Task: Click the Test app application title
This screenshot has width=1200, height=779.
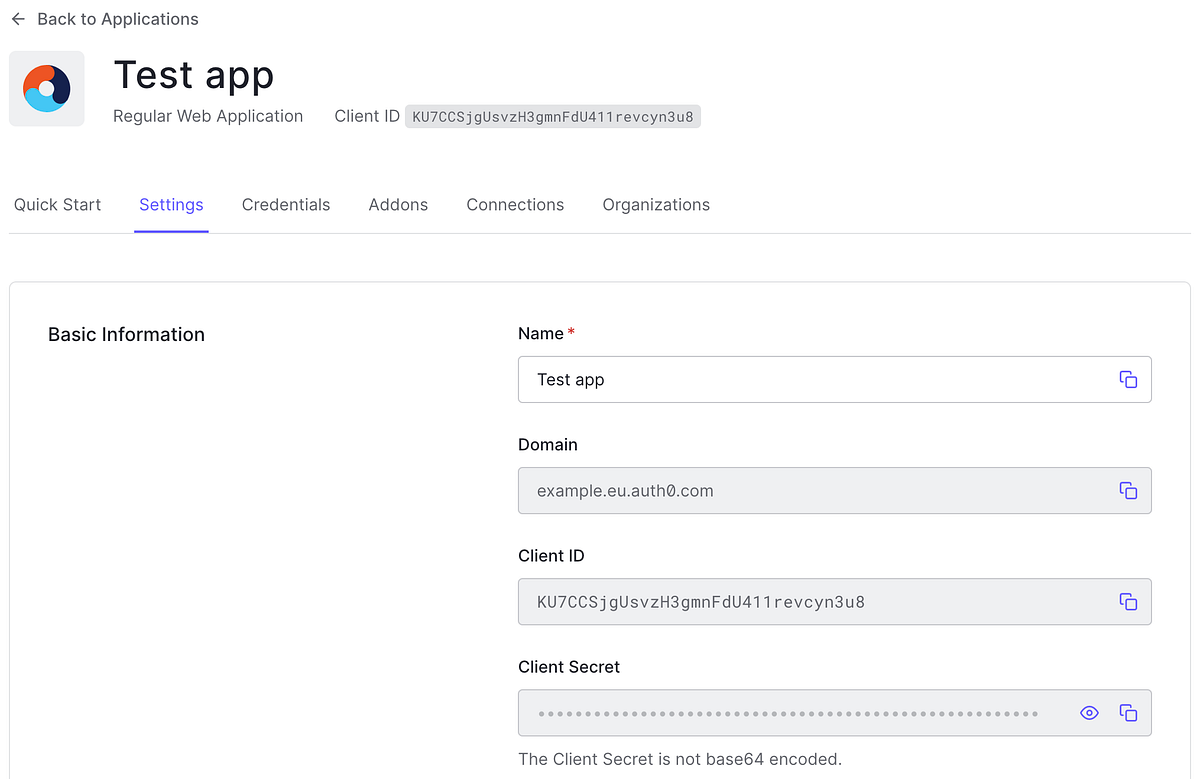Action: point(194,74)
